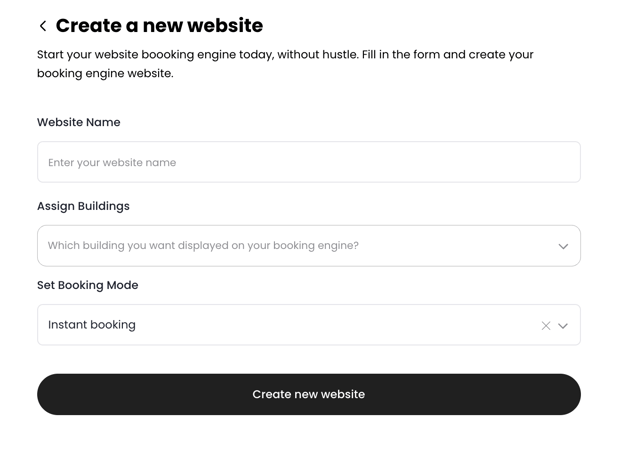Click the Website Name field label
Screen dimensions: 628x449
[79, 122]
